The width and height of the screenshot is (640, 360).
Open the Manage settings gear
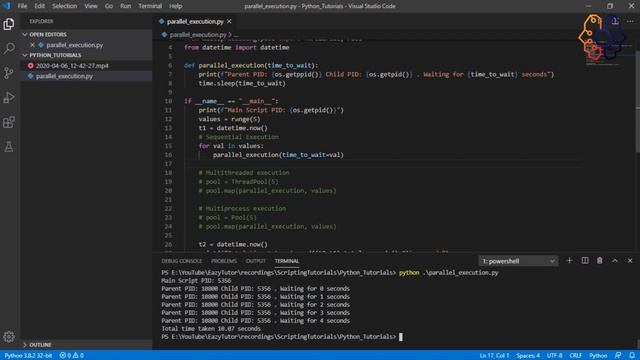click(x=9, y=337)
